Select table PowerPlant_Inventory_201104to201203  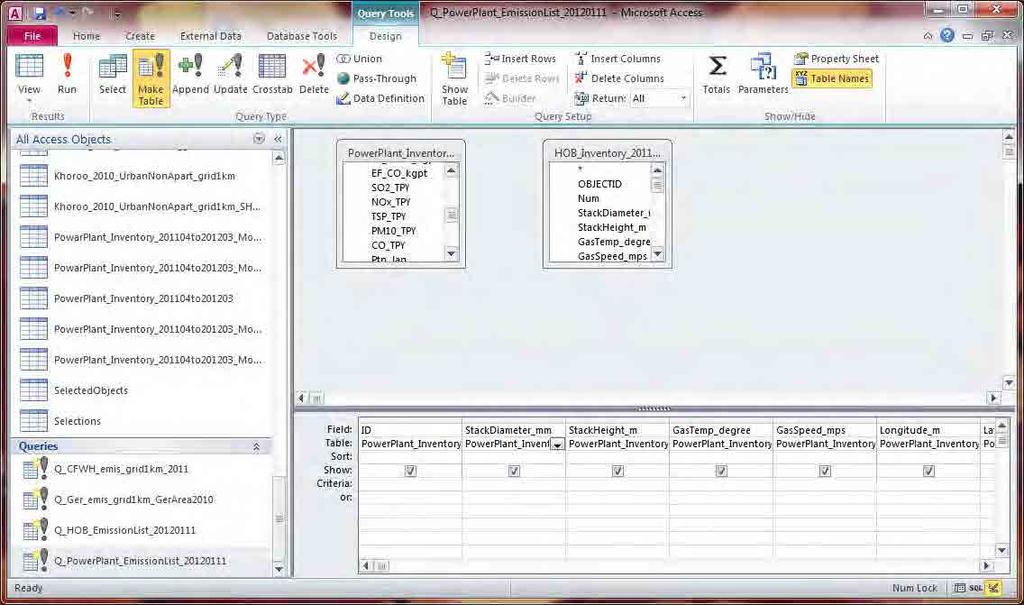coord(142,299)
